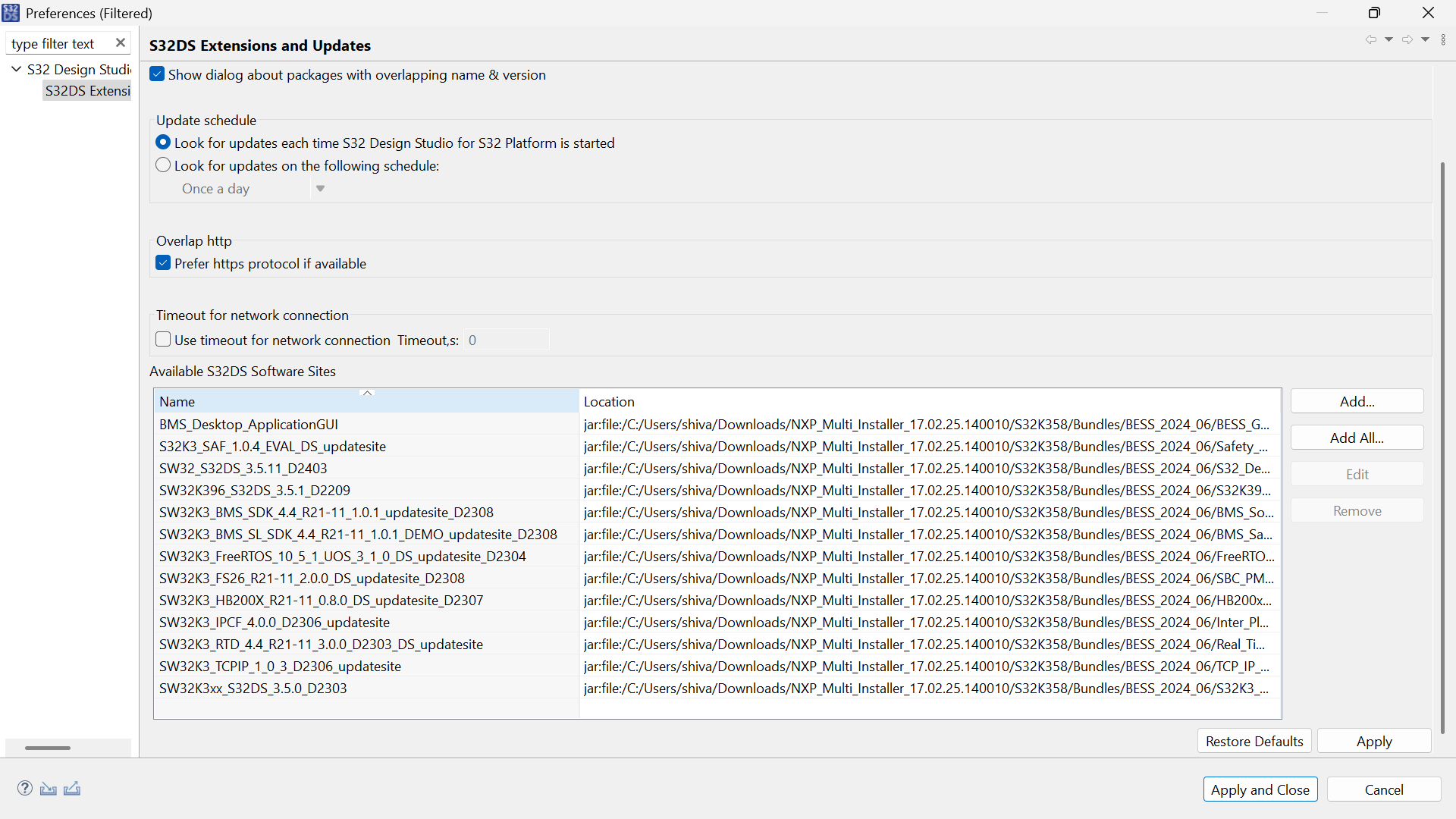Clear filter text with the X icon
This screenshot has width=1456, height=819.
pos(120,43)
